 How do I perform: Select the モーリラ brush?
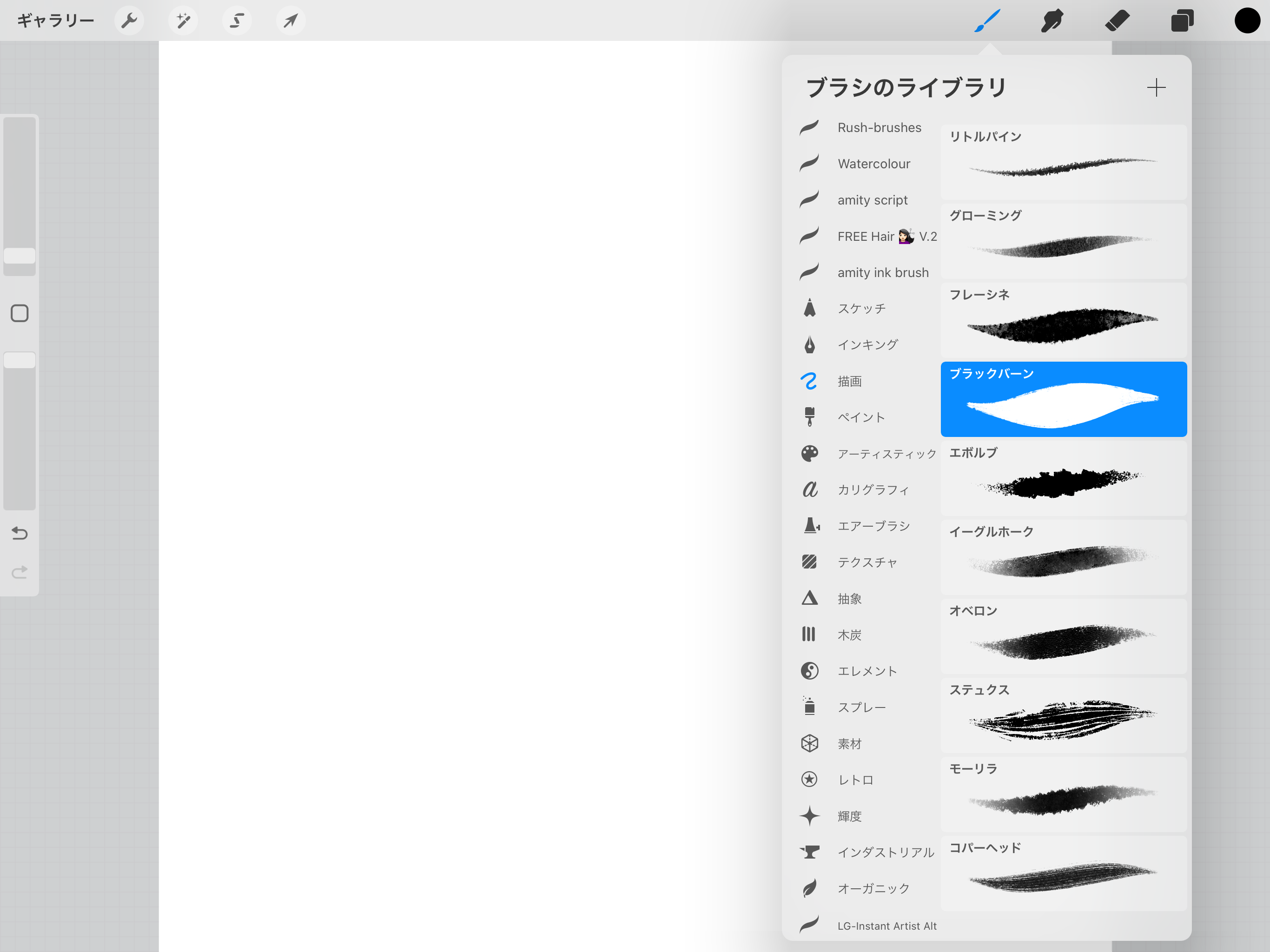(x=1063, y=794)
